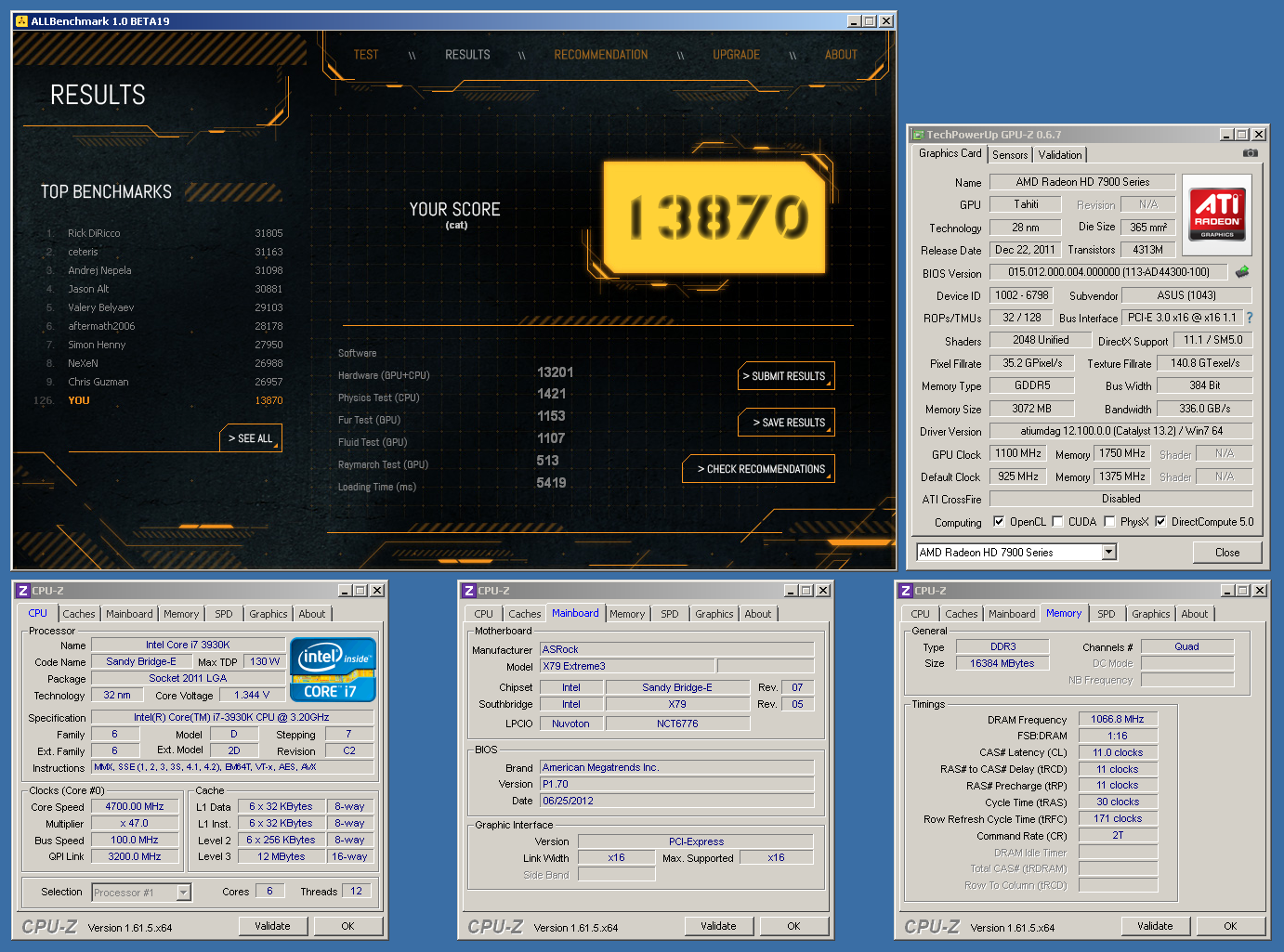Click the Hardware (GPU+CPU) score 13201
Screen dimensions: 1284x952
click(x=555, y=372)
